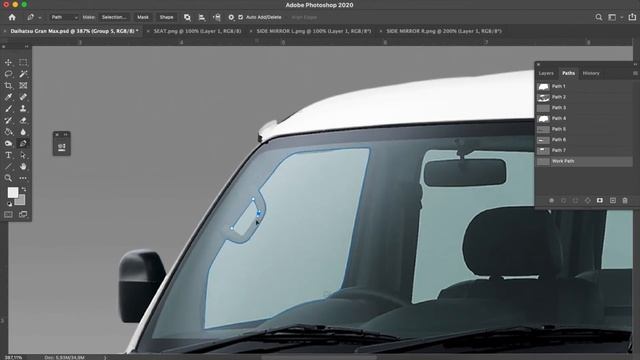Select the Move tool
The height and width of the screenshot is (360, 640).
click(8, 62)
